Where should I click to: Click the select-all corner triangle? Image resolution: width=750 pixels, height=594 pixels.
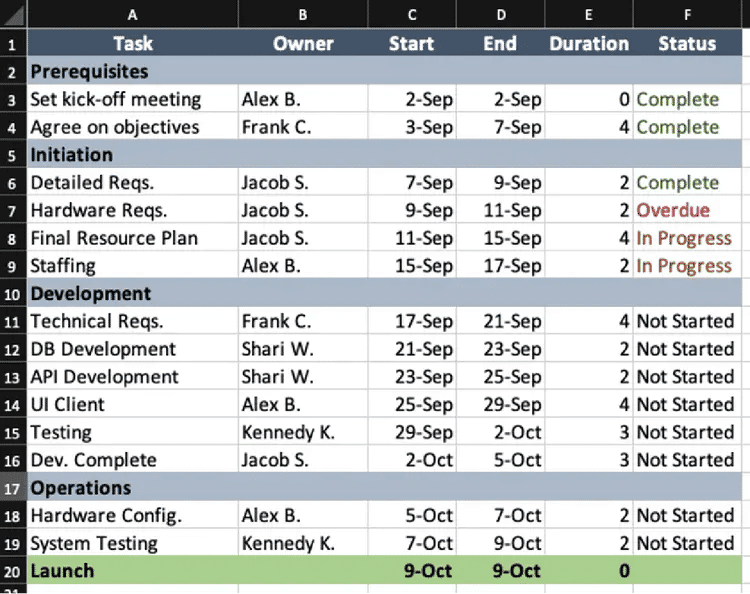(13, 14)
